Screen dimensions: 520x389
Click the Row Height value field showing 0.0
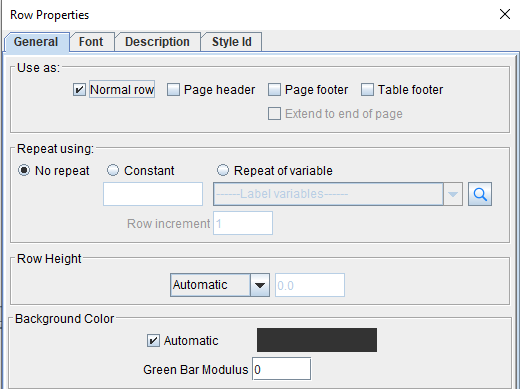click(310, 285)
